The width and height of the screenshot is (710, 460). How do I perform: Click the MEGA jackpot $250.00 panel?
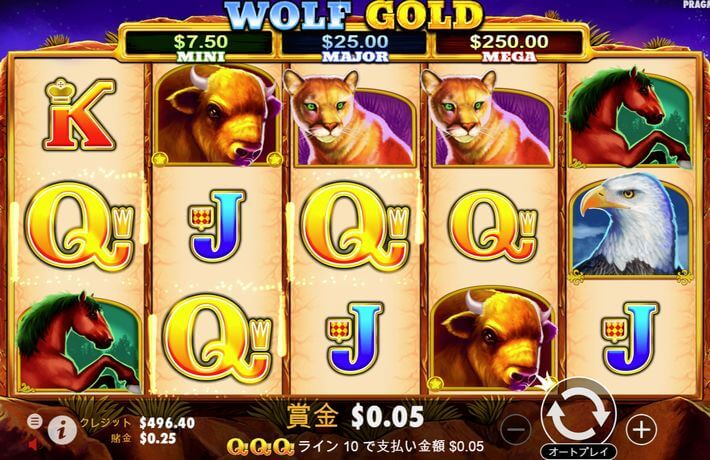[509, 46]
